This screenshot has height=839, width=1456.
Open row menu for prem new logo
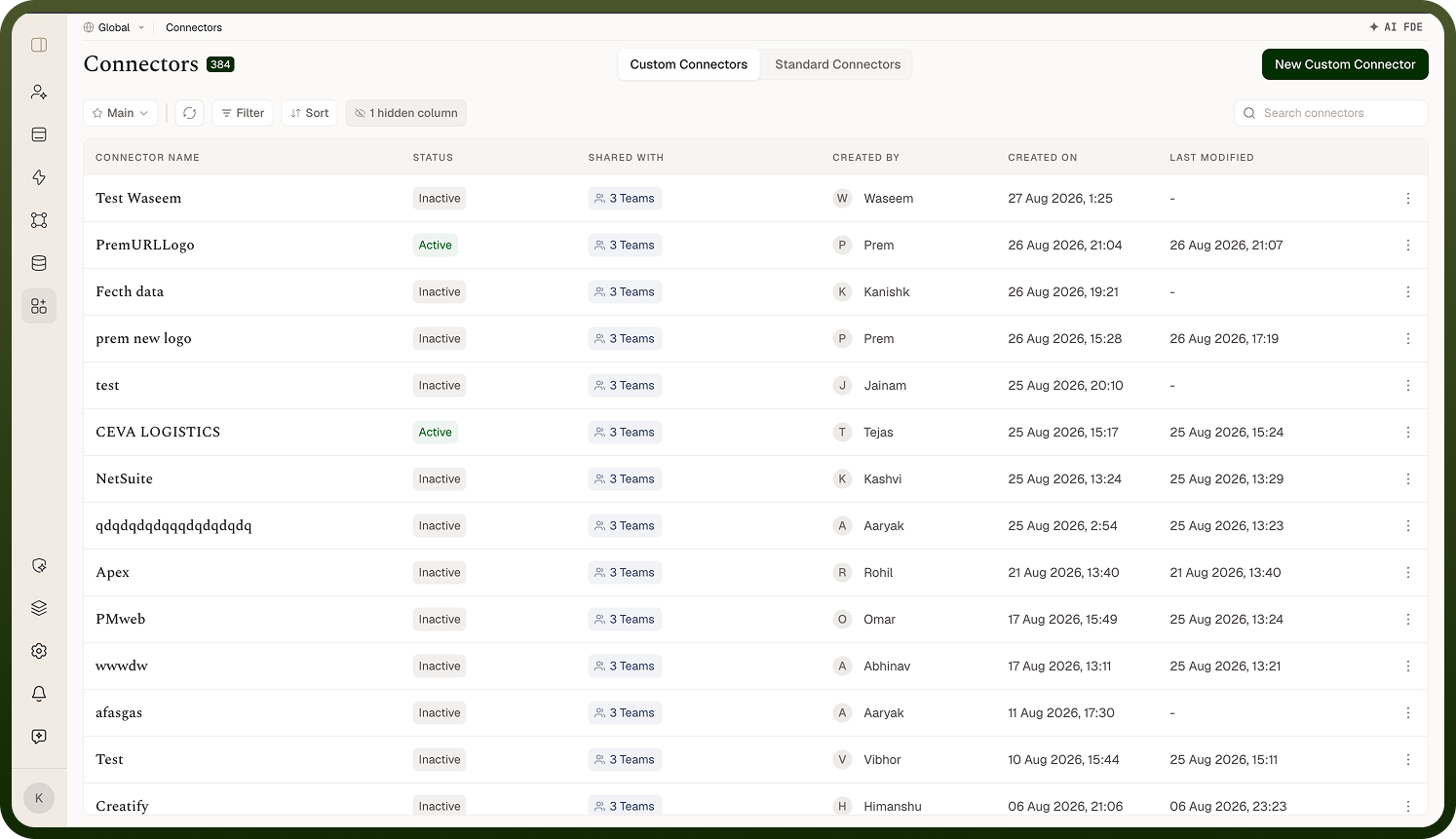1408,339
